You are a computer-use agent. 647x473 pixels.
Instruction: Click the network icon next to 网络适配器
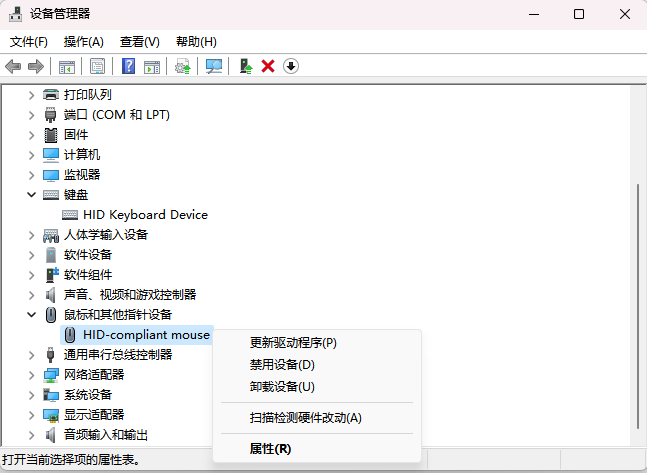point(51,375)
